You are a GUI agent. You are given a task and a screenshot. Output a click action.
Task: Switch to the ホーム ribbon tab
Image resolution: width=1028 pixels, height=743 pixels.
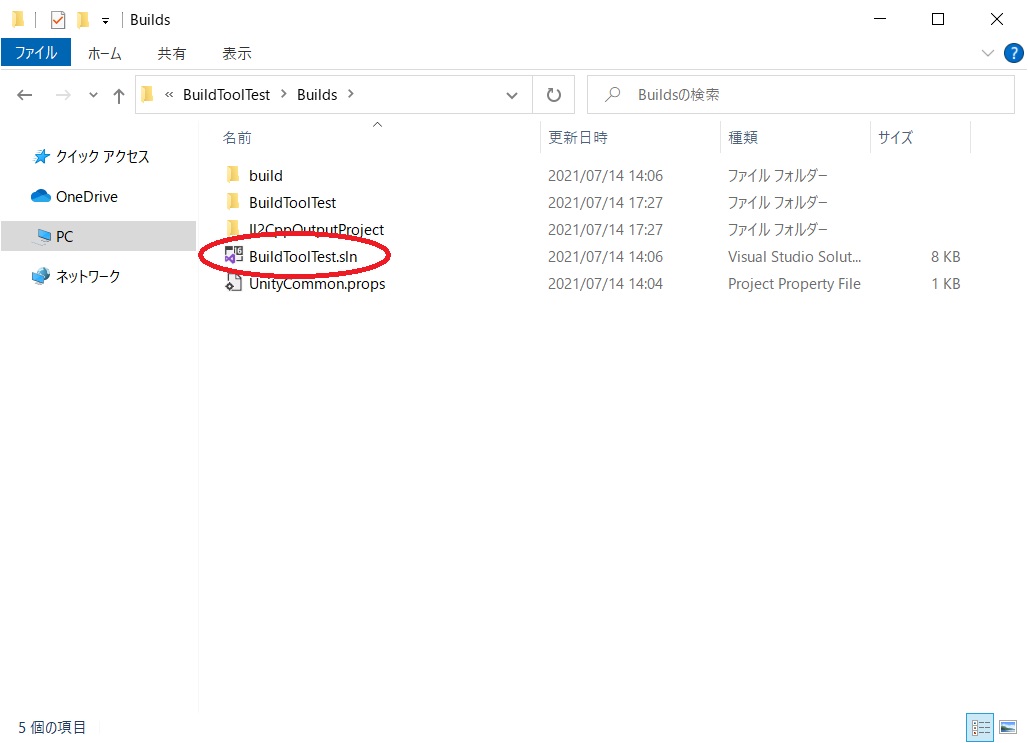coord(105,53)
